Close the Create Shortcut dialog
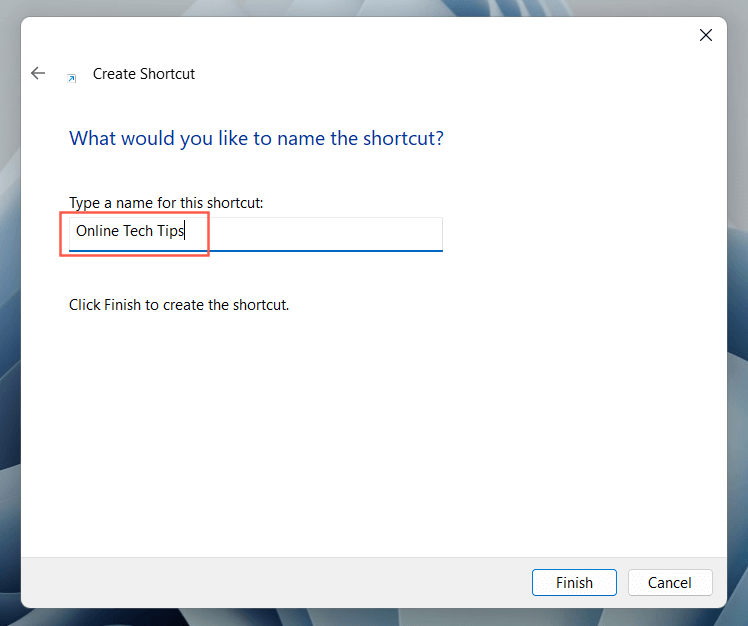The width and height of the screenshot is (748, 626). [705, 35]
